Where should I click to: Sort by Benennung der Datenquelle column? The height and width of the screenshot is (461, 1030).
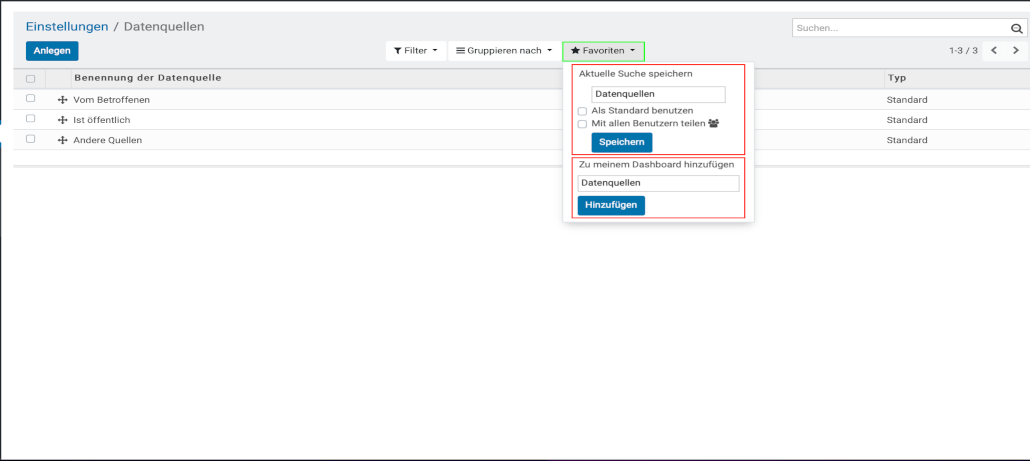coord(147,78)
